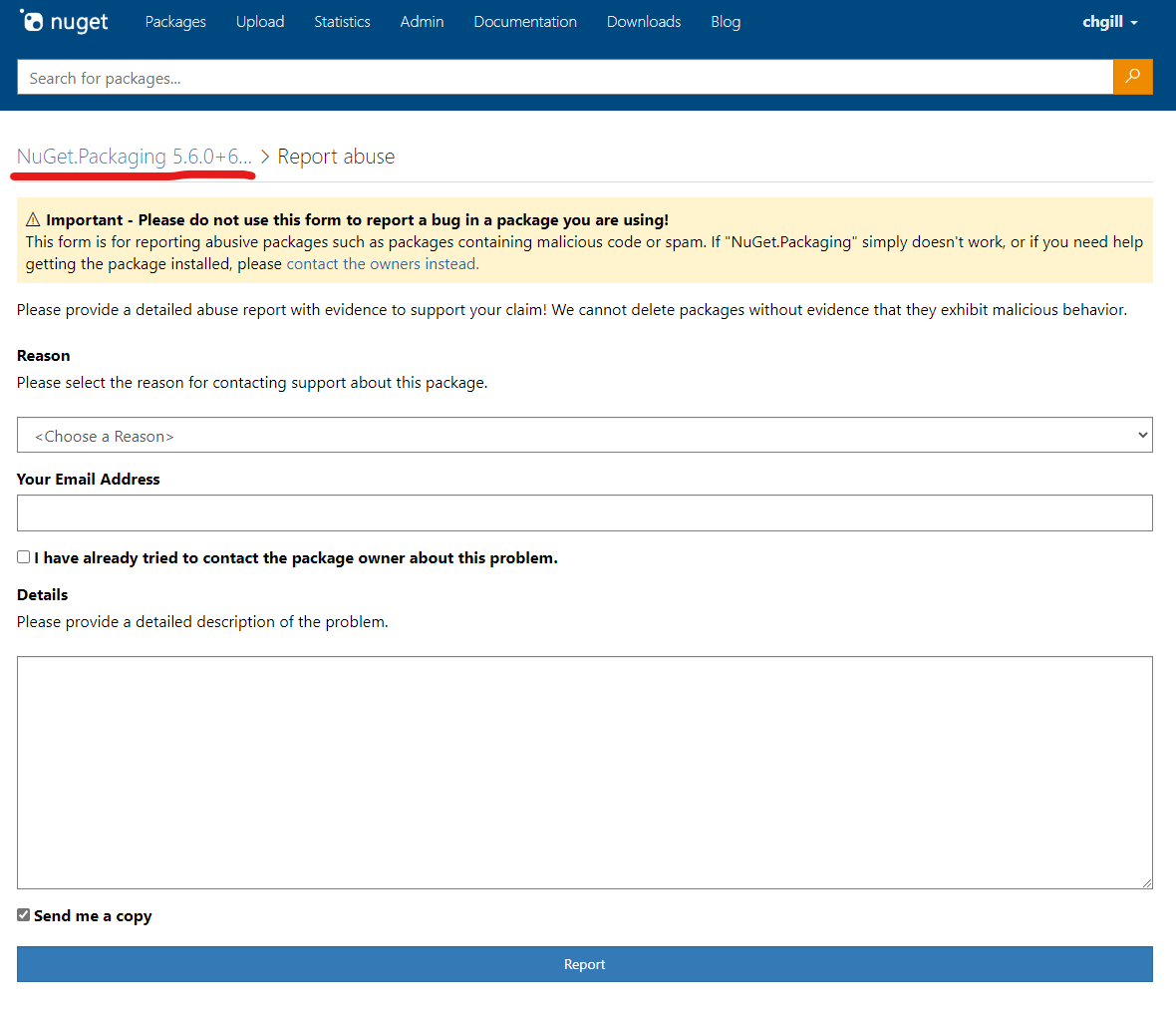Open the Downloads page

[644, 22]
